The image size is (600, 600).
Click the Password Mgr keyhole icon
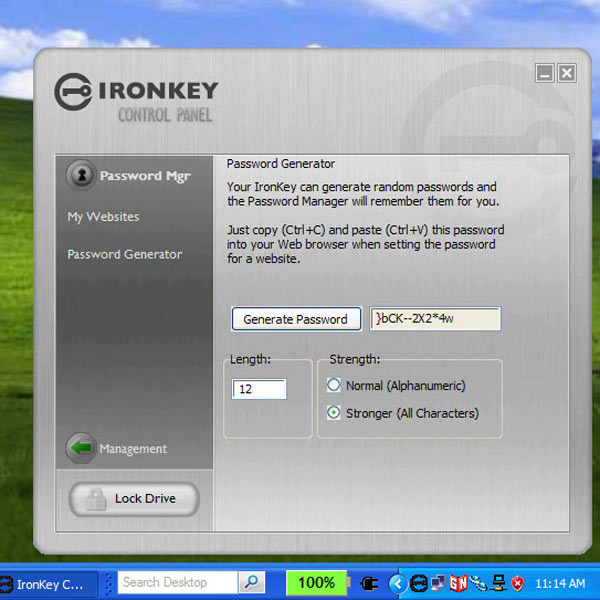[81, 175]
